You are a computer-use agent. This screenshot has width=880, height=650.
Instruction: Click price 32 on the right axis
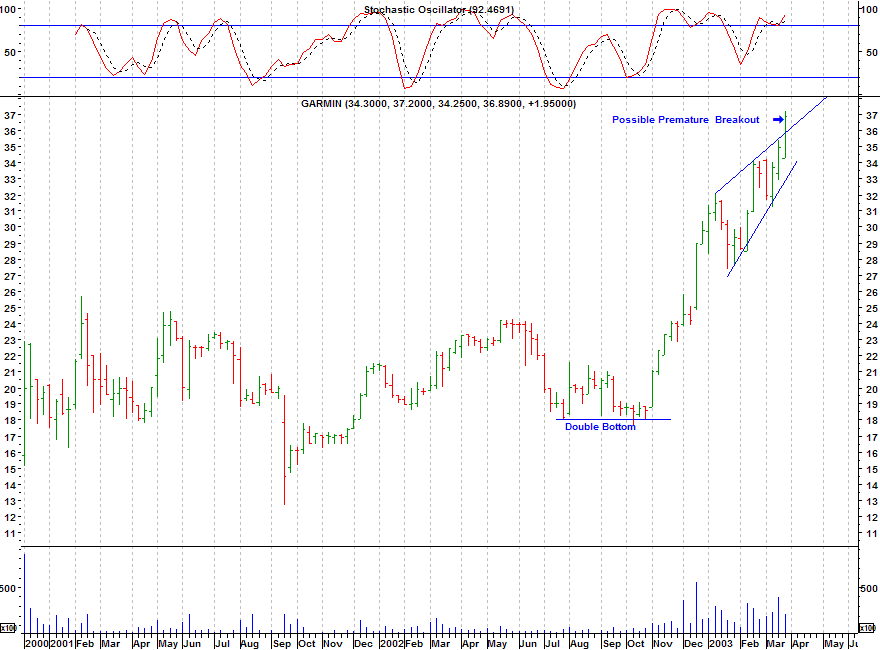tap(872, 196)
